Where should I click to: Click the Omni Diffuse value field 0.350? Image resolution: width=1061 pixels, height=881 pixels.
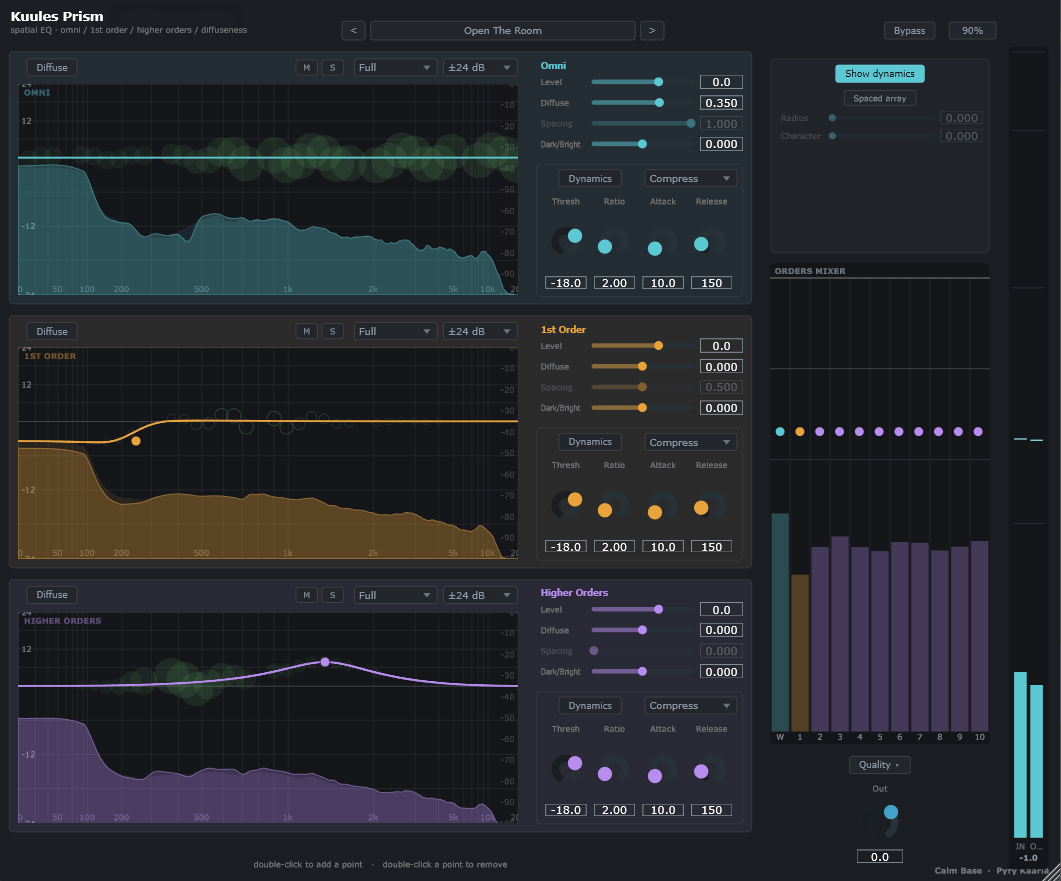coord(721,103)
